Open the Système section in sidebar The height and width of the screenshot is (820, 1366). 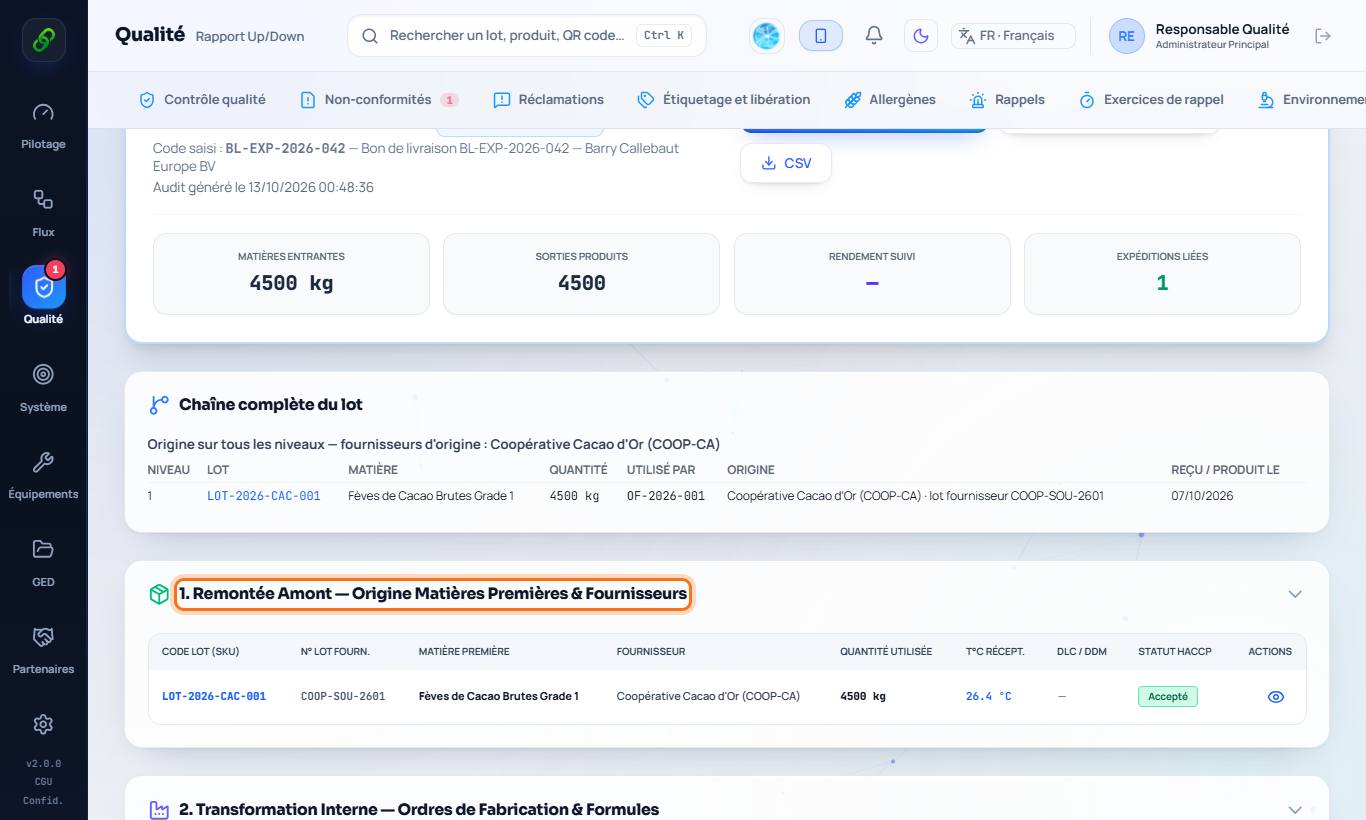coord(44,388)
